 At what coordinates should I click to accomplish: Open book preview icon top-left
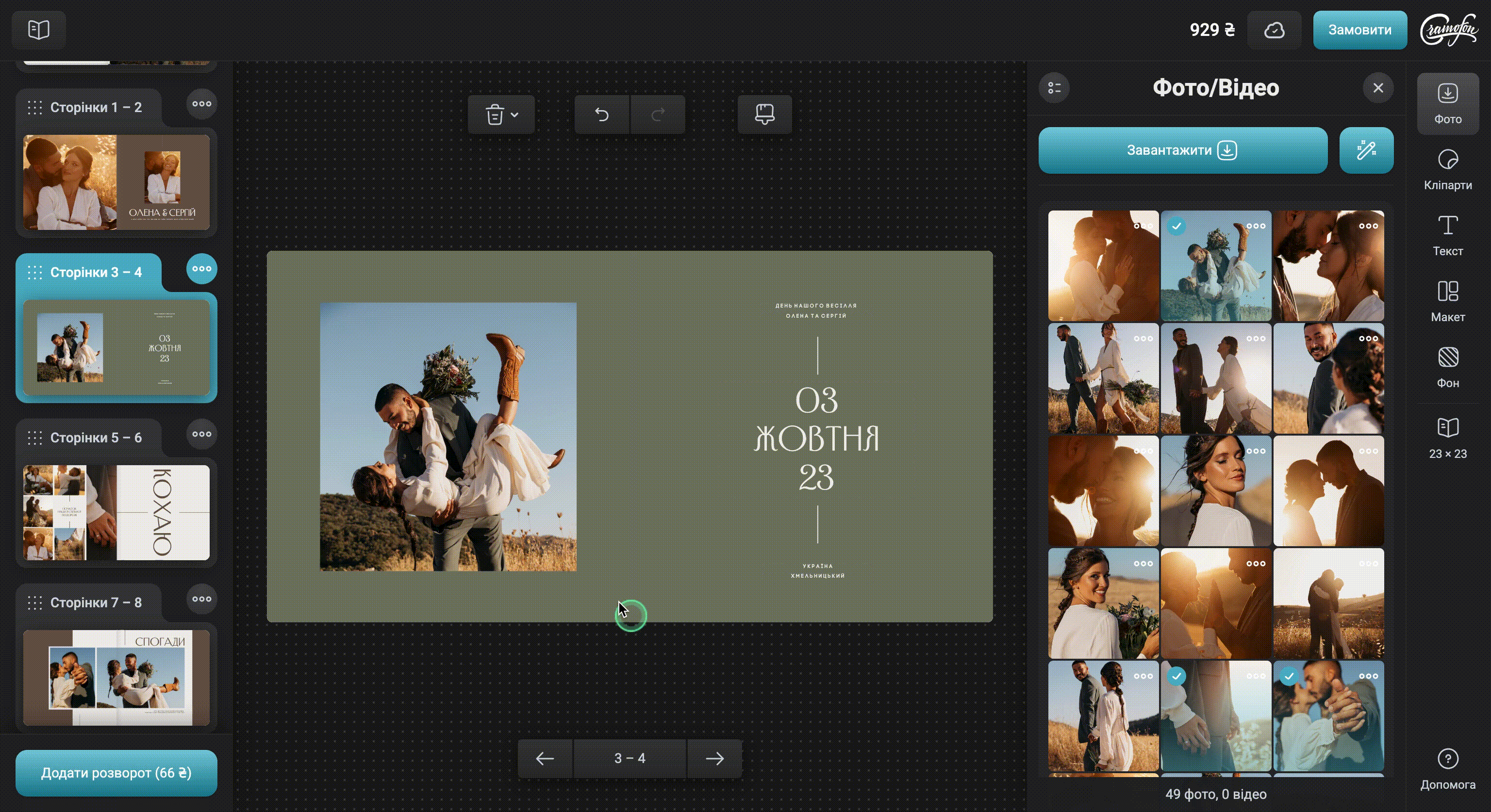click(x=39, y=30)
